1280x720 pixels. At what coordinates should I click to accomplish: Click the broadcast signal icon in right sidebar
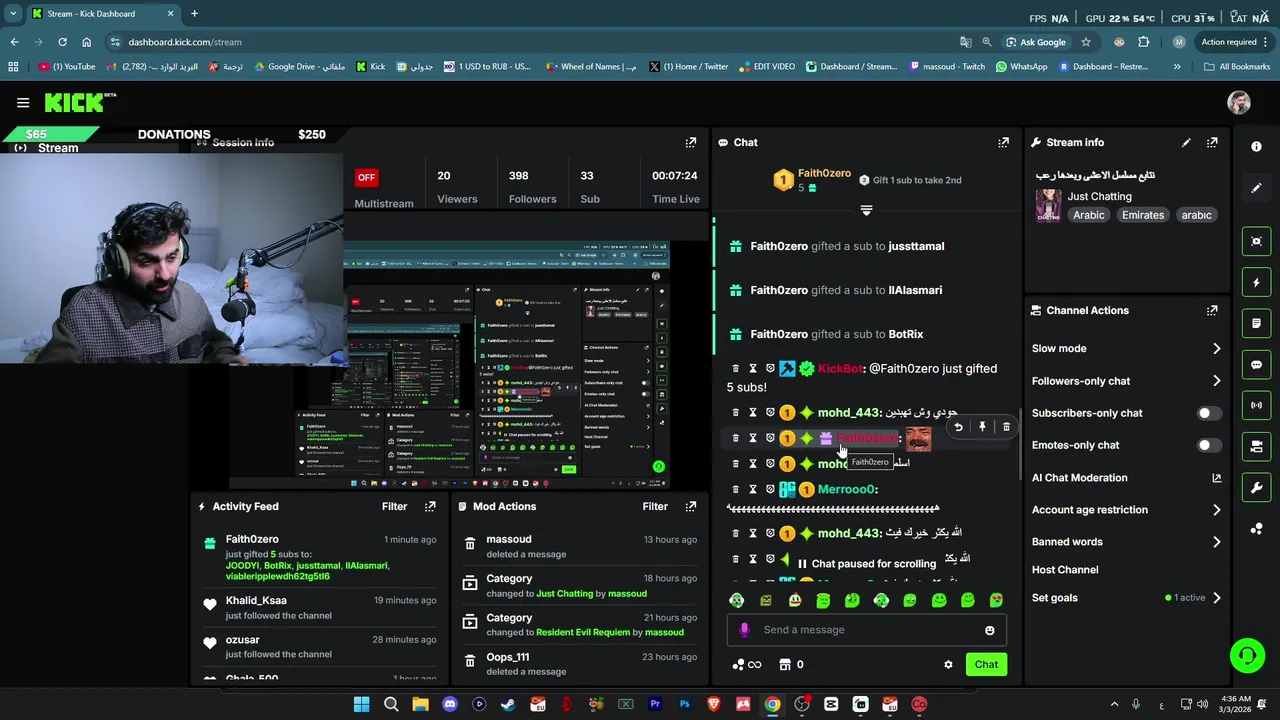point(1256,405)
